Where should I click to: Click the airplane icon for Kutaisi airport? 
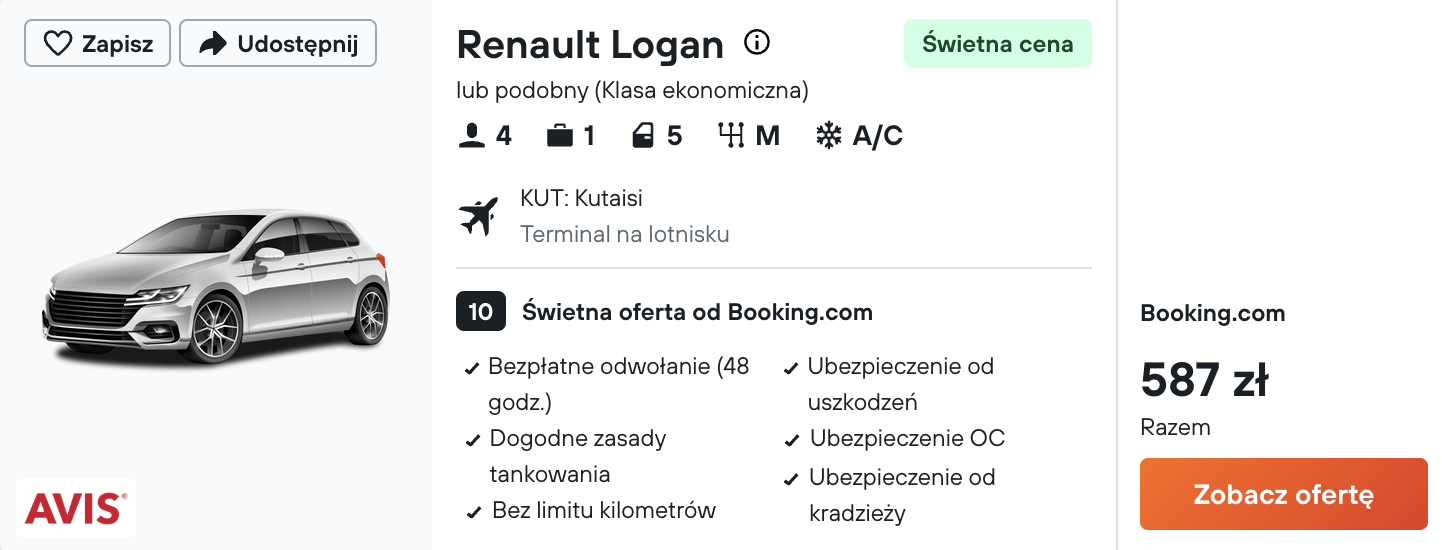[x=478, y=217]
